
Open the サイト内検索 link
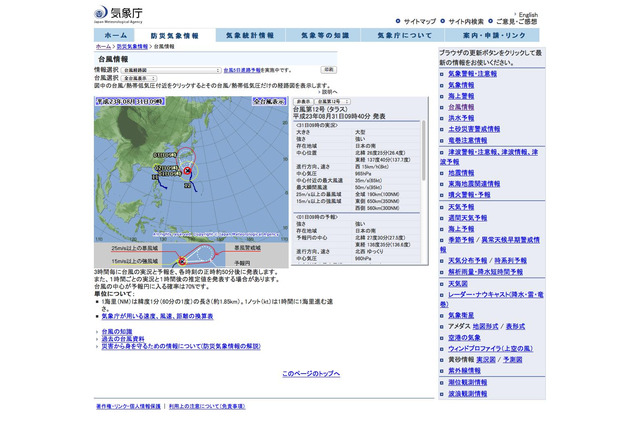(x=466, y=22)
